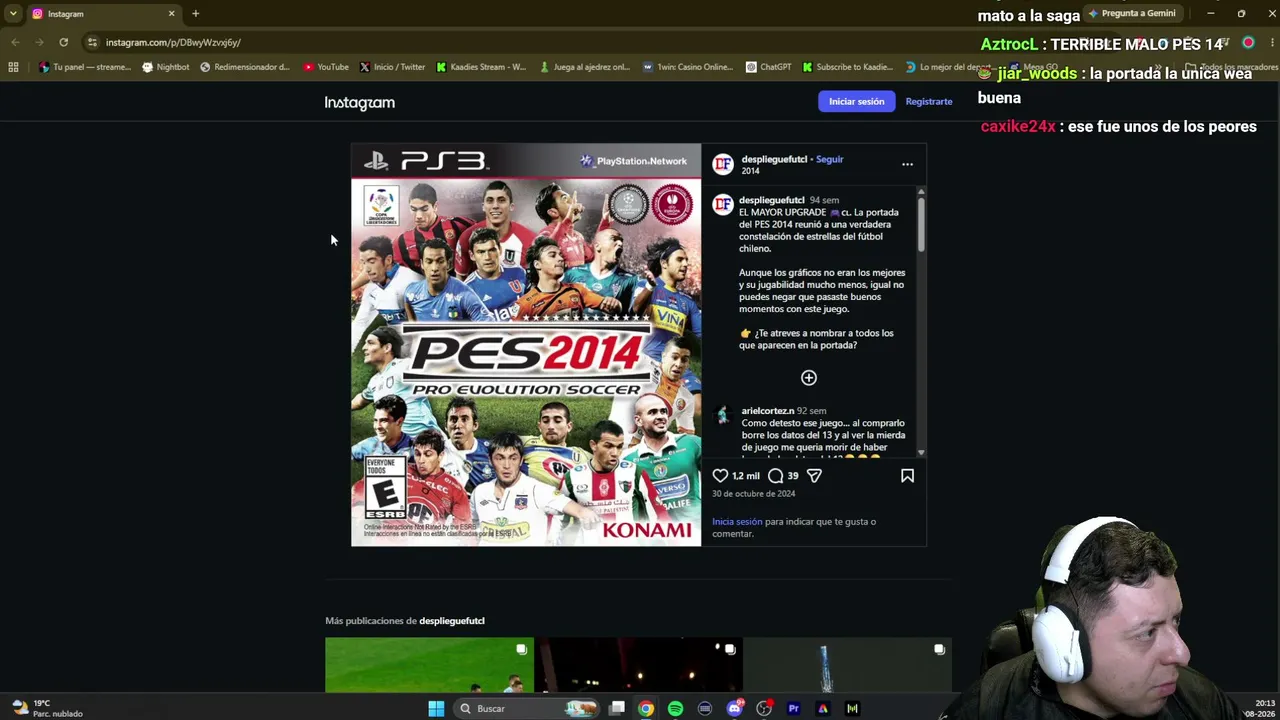Viewport: 1280px width, 720px height.
Task: Like the post with the heart icon
Action: 720,476
